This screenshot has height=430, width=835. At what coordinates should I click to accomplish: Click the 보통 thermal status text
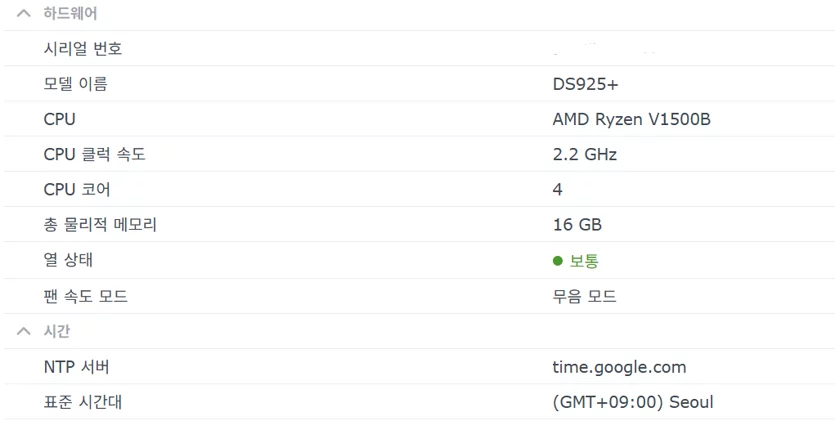[584, 261]
